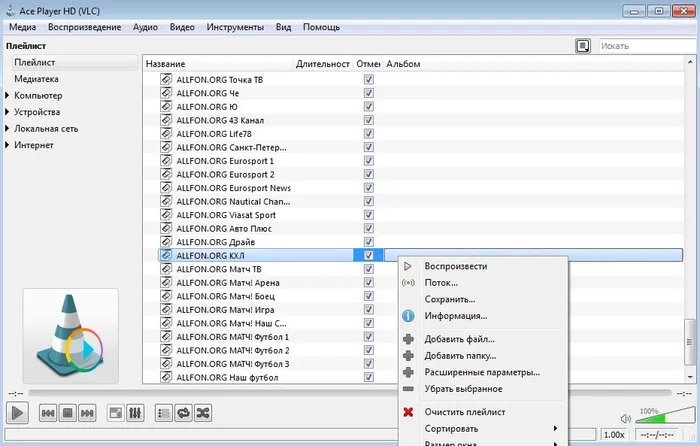Choose Воспроизвести in the context menu
Screen dimensions: 700x446
click(x=482, y=266)
